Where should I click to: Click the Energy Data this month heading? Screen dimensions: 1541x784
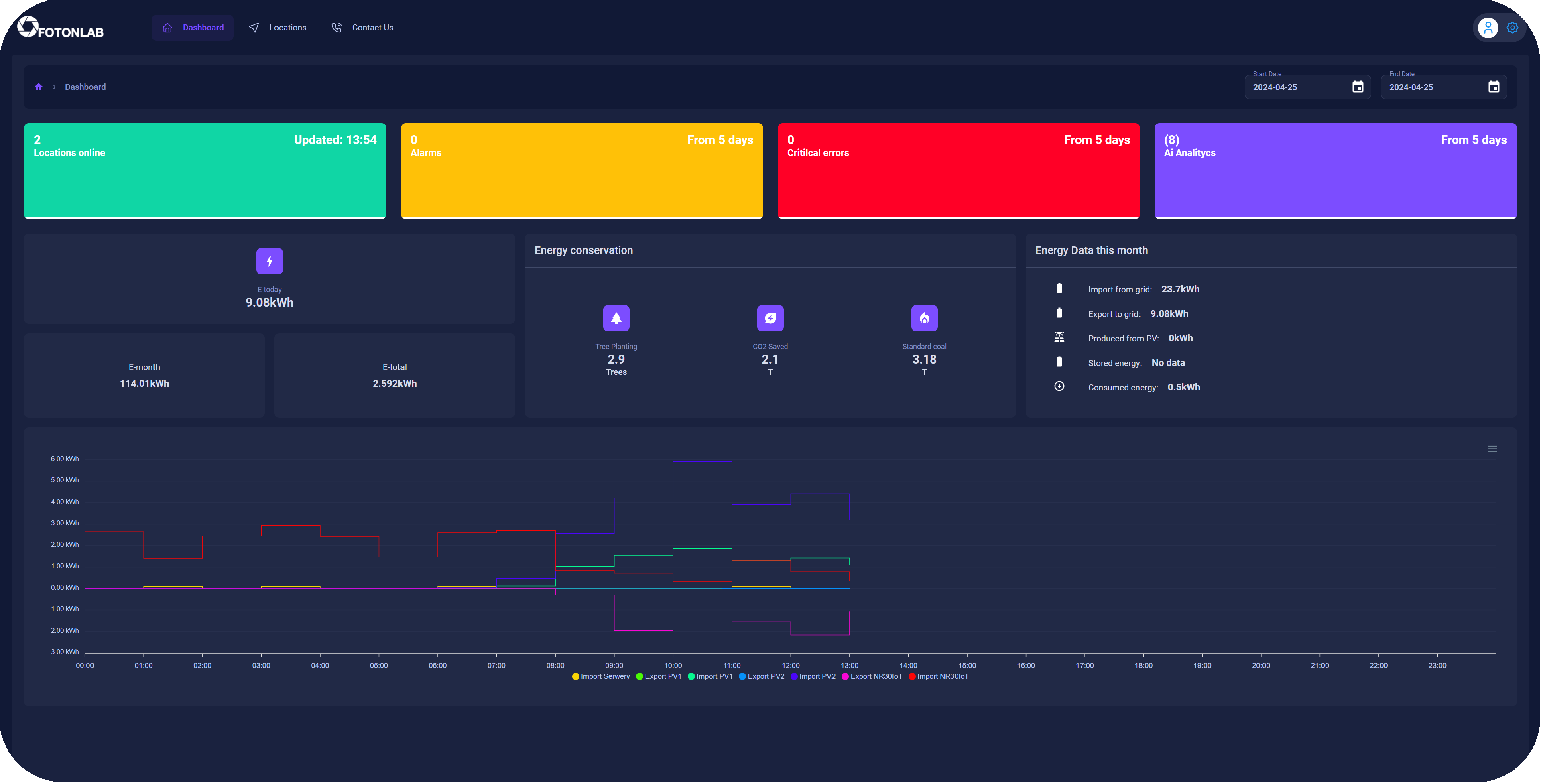[x=1092, y=251]
